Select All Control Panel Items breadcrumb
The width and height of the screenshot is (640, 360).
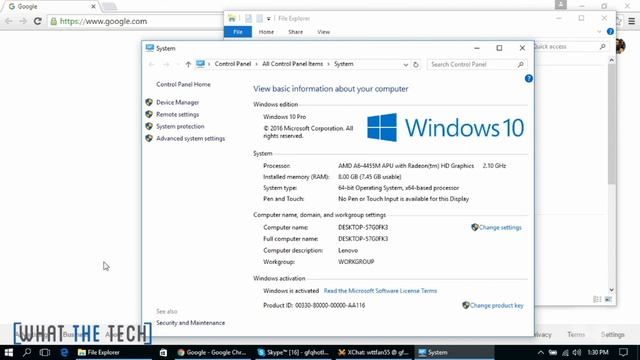click(292, 64)
